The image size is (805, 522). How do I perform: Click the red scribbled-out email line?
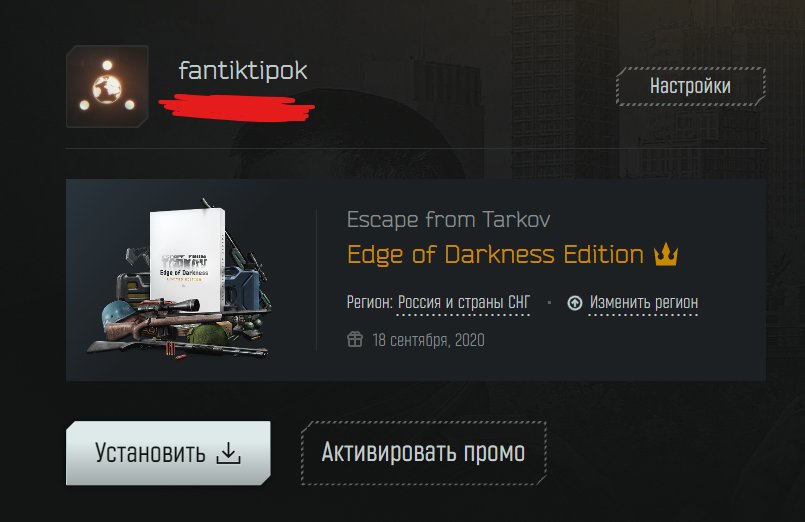pyautogui.click(x=237, y=108)
